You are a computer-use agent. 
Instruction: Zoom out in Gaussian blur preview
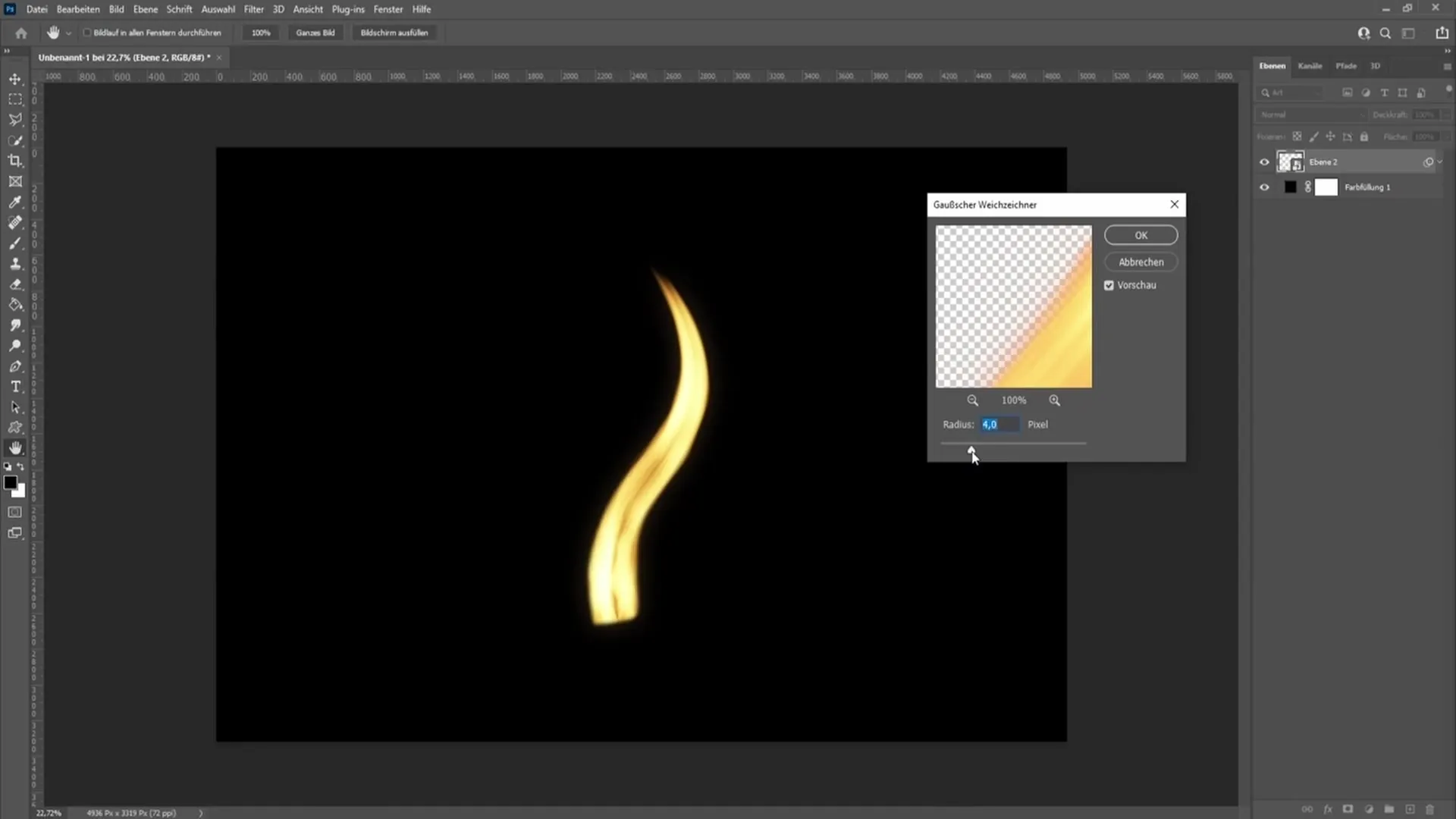972,400
